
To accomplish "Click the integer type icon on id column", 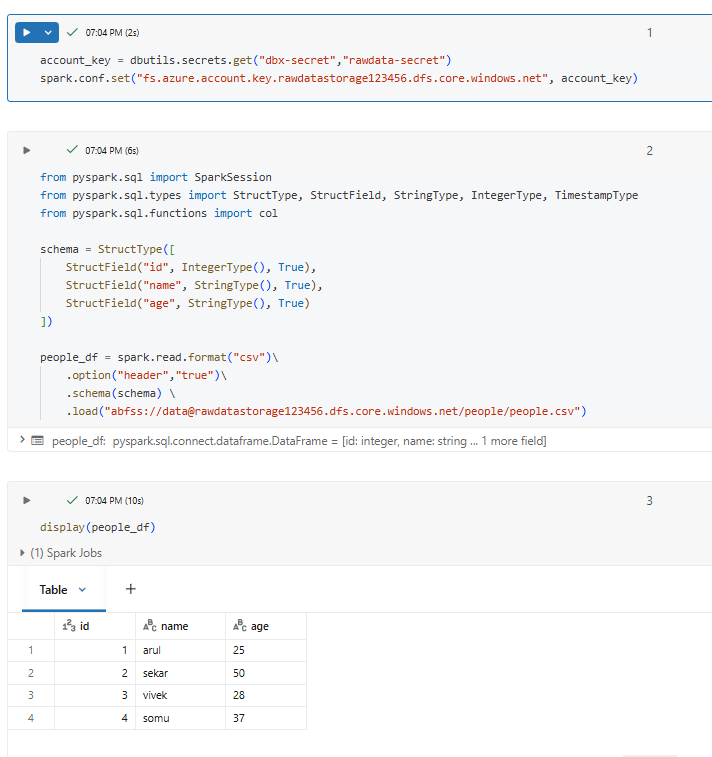I will point(67,626).
